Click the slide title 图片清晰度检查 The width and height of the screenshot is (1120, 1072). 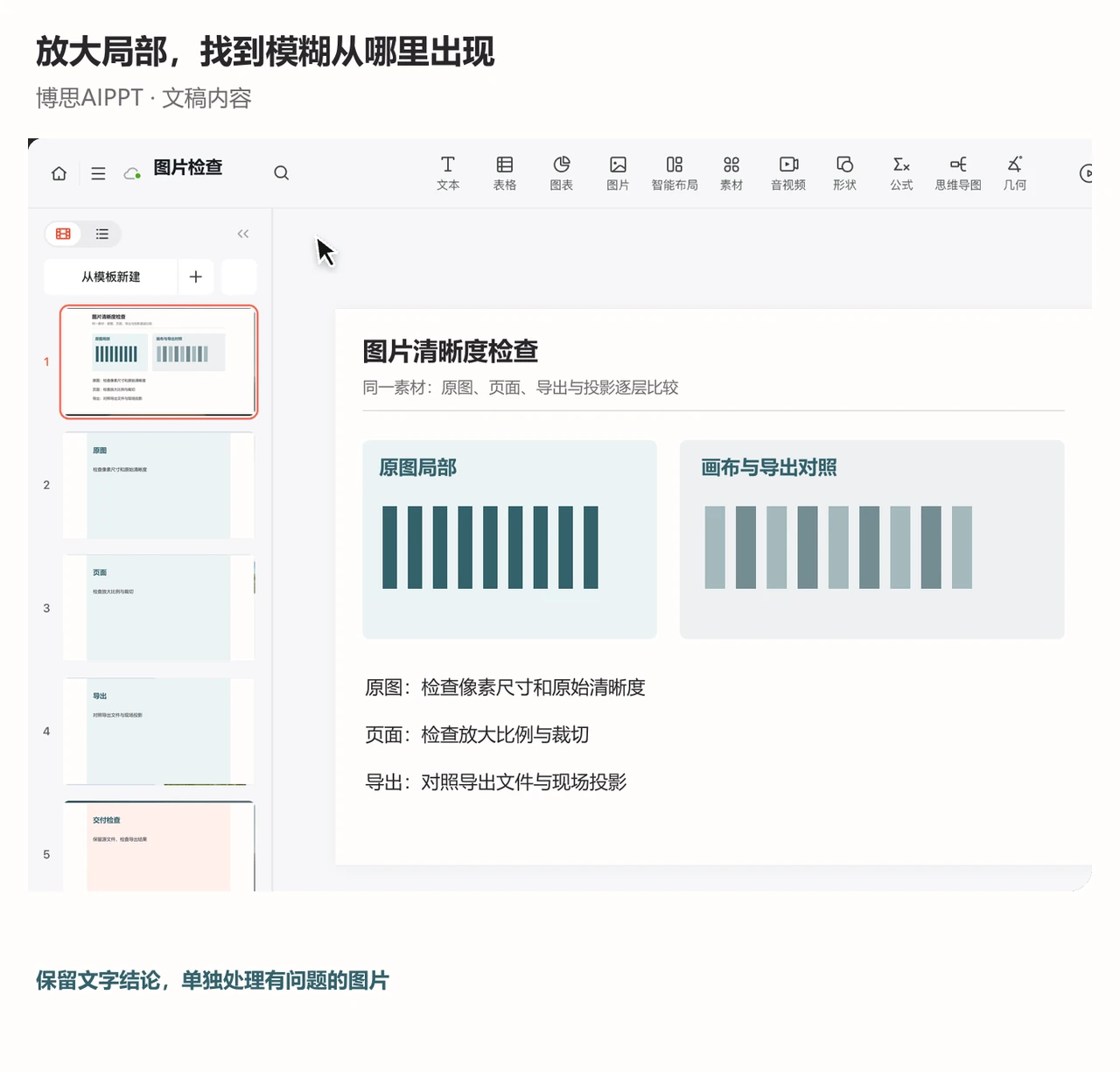coord(450,352)
